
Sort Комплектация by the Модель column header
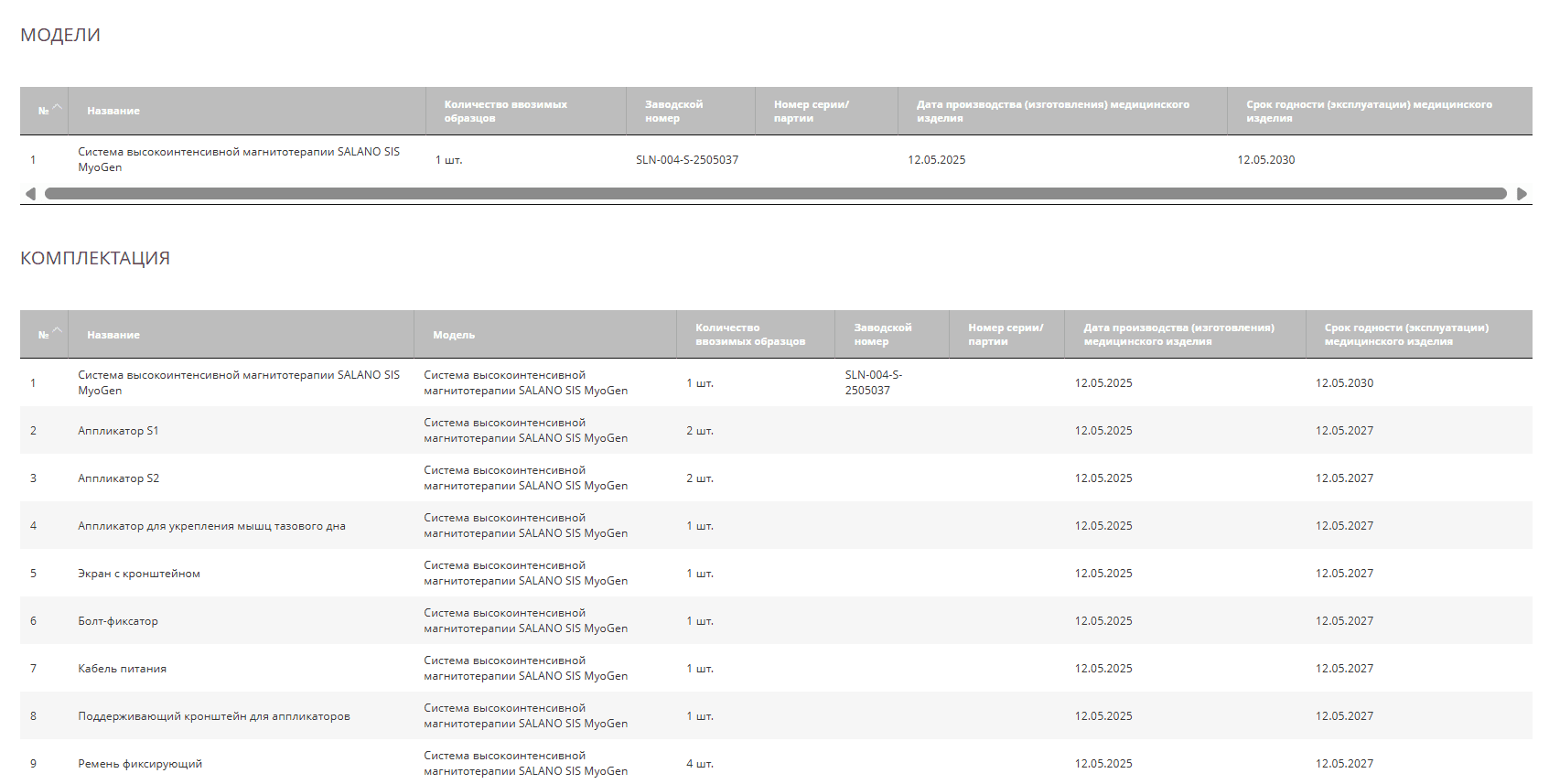coord(454,335)
